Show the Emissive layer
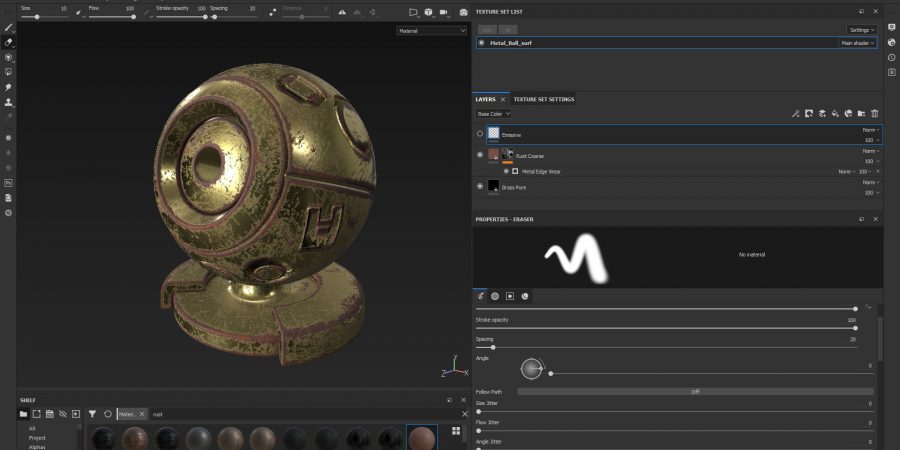This screenshot has width=900, height=450. coord(480,133)
